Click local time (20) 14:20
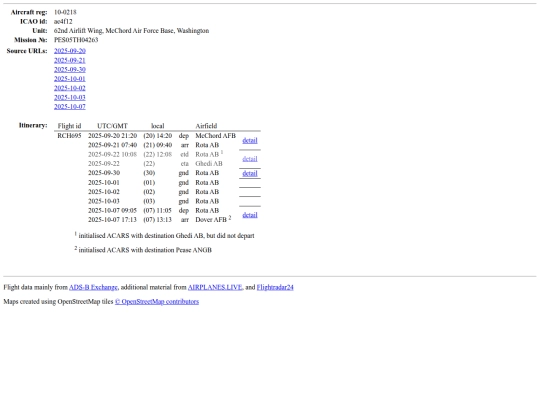The image size is (540, 405). [x=157, y=136]
